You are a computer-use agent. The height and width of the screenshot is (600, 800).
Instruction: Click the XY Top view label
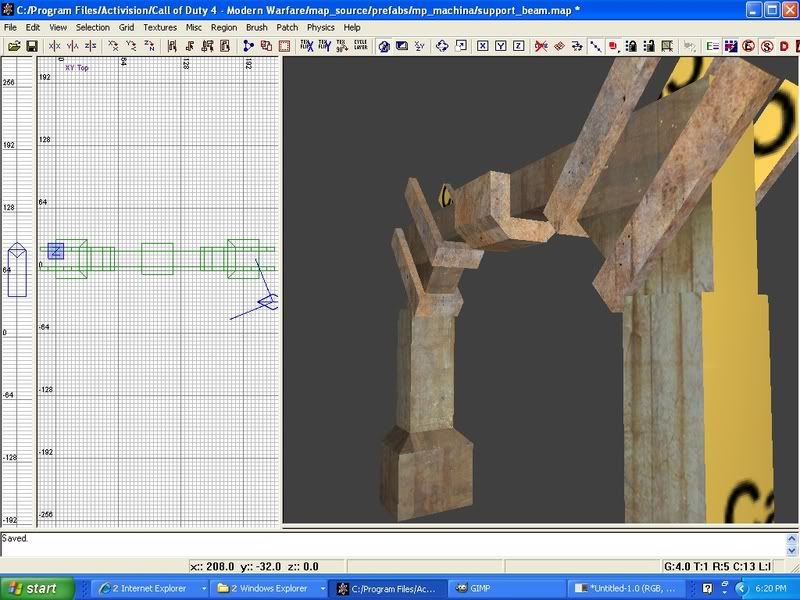77,67
